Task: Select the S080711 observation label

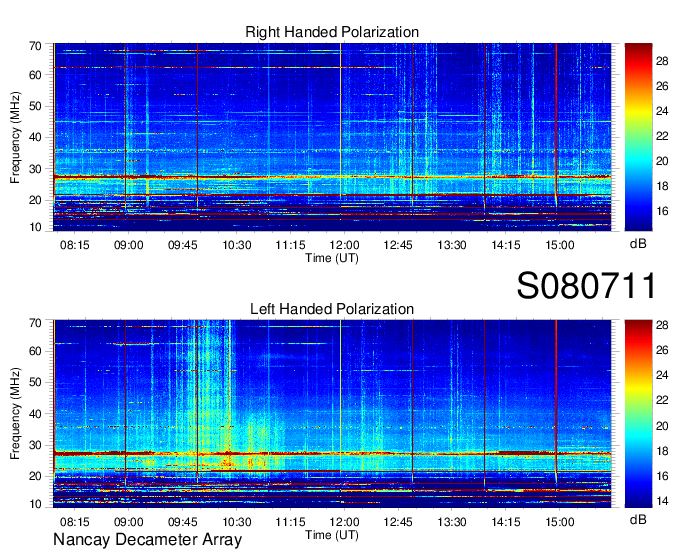Action: (x=586, y=285)
